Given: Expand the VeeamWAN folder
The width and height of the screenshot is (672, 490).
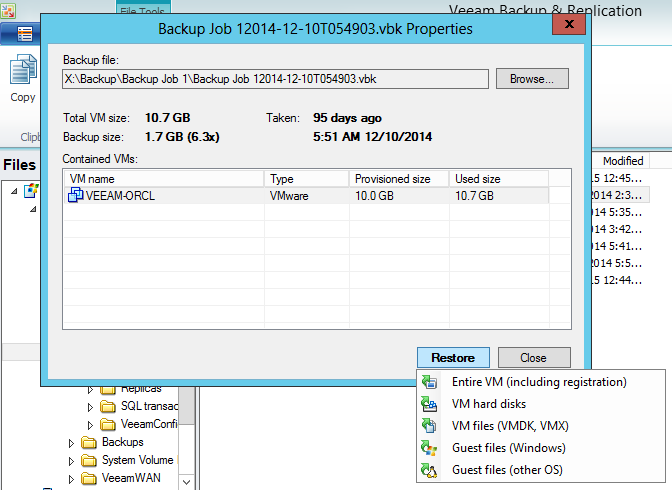Looking at the screenshot, I should point(71,479).
